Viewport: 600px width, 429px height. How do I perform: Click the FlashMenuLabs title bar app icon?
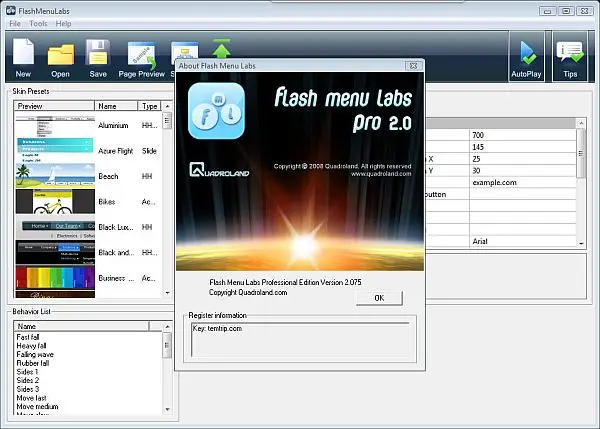coord(11,10)
